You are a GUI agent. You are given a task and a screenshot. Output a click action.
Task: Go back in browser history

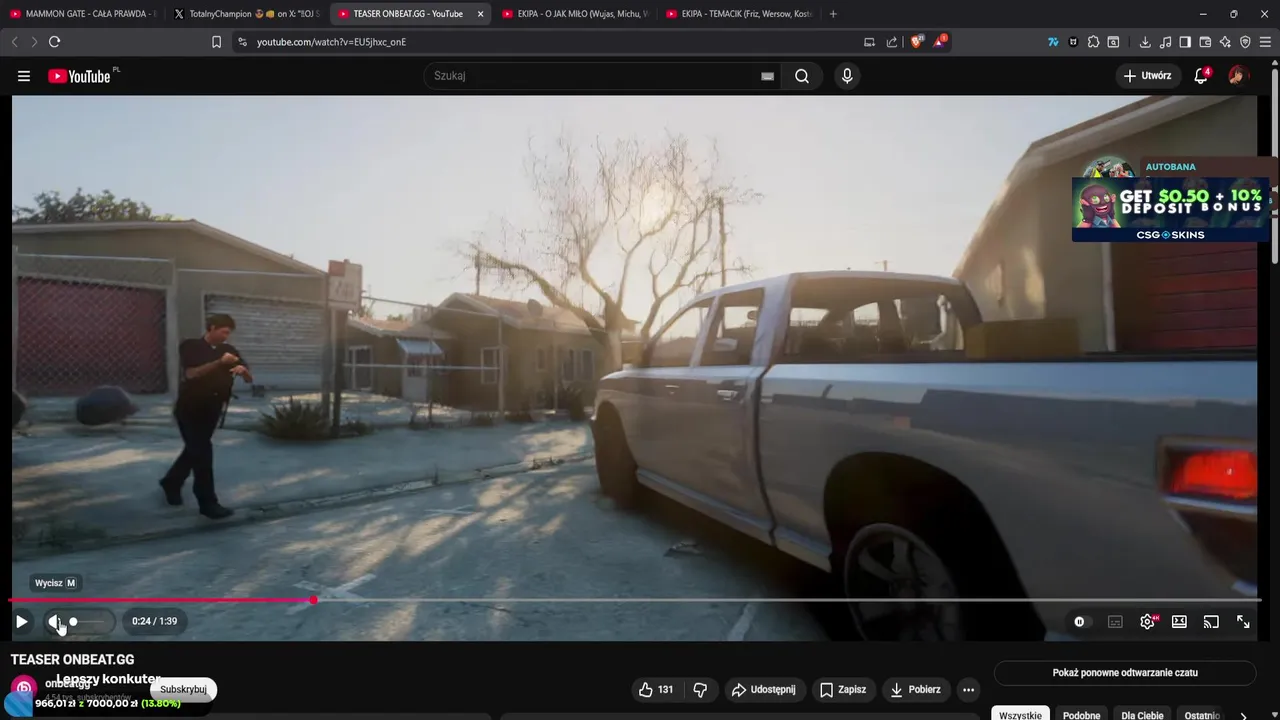pyautogui.click(x=14, y=42)
